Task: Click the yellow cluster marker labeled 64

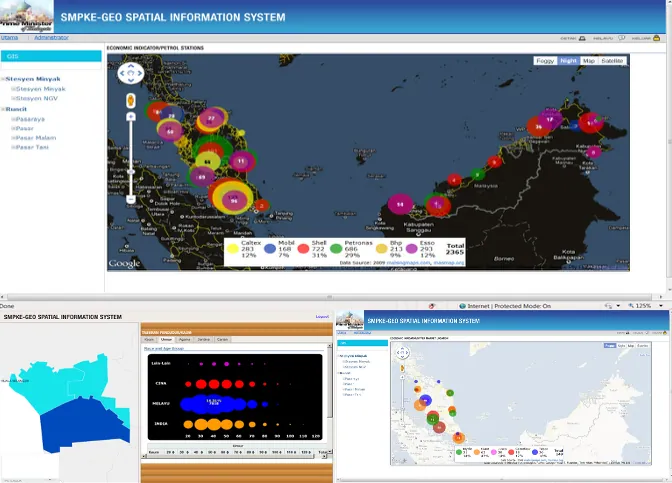Action: [208, 162]
